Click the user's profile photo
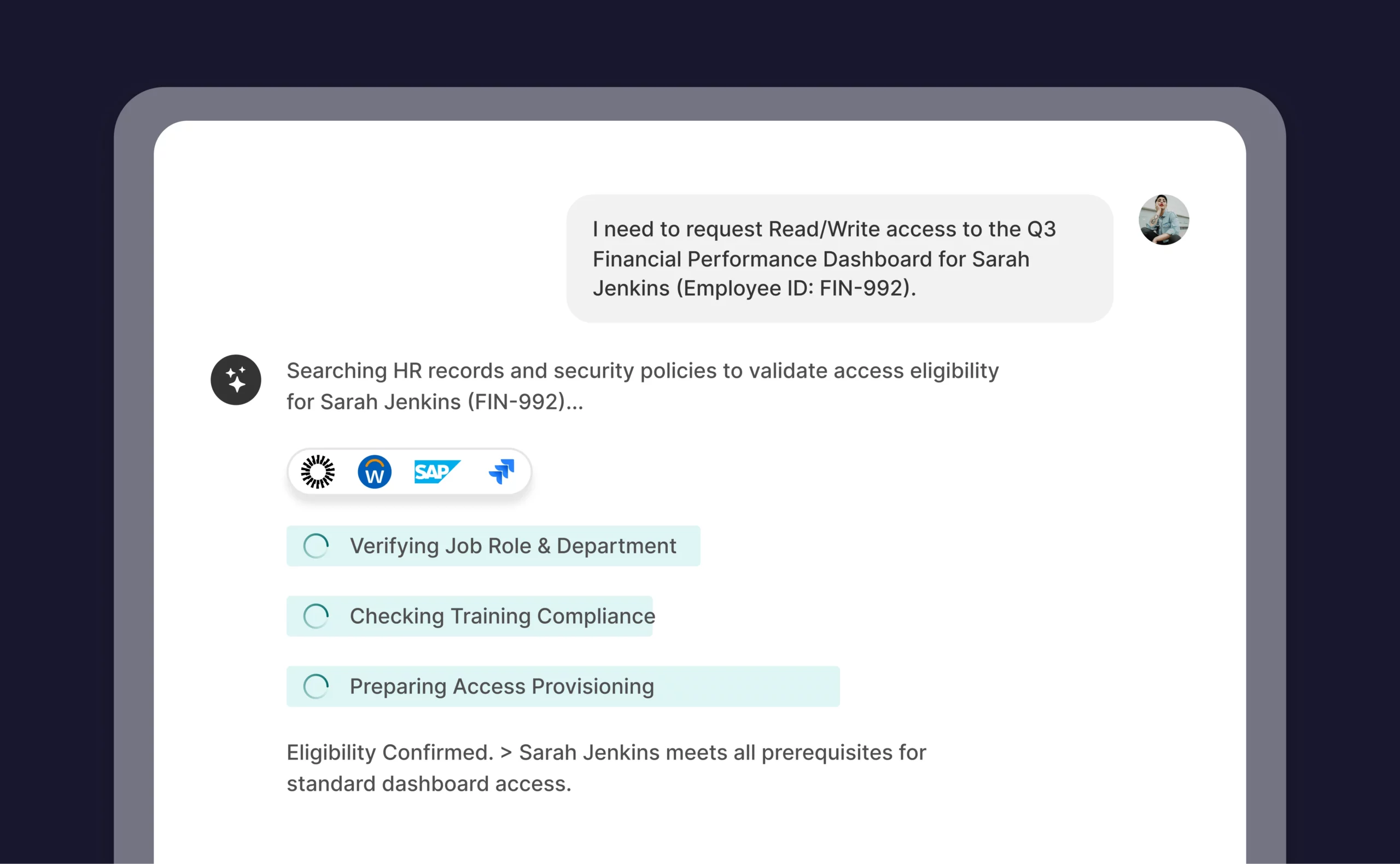 1164,219
